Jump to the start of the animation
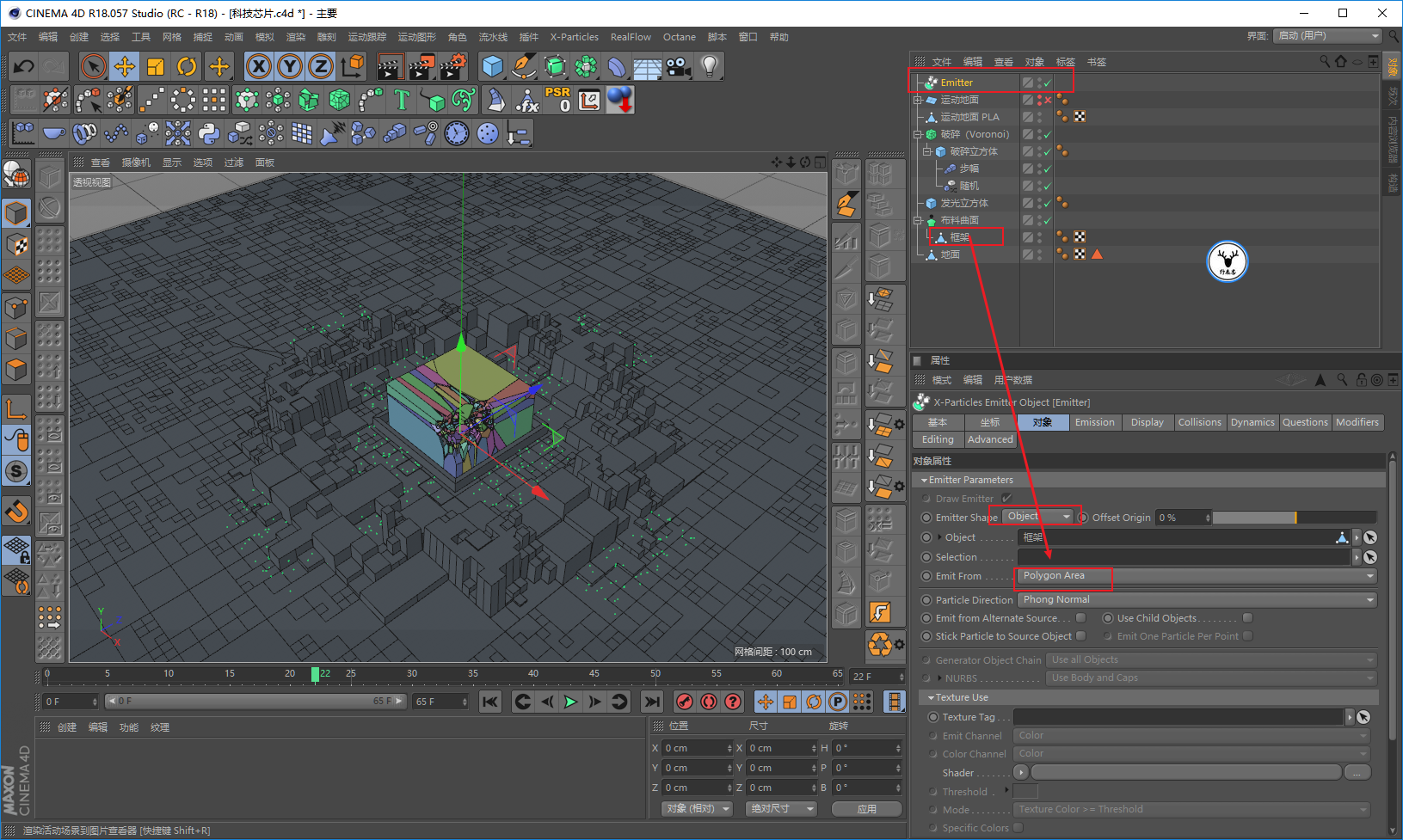This screenshot has width=1403, height=840. (x=490, y=702)
